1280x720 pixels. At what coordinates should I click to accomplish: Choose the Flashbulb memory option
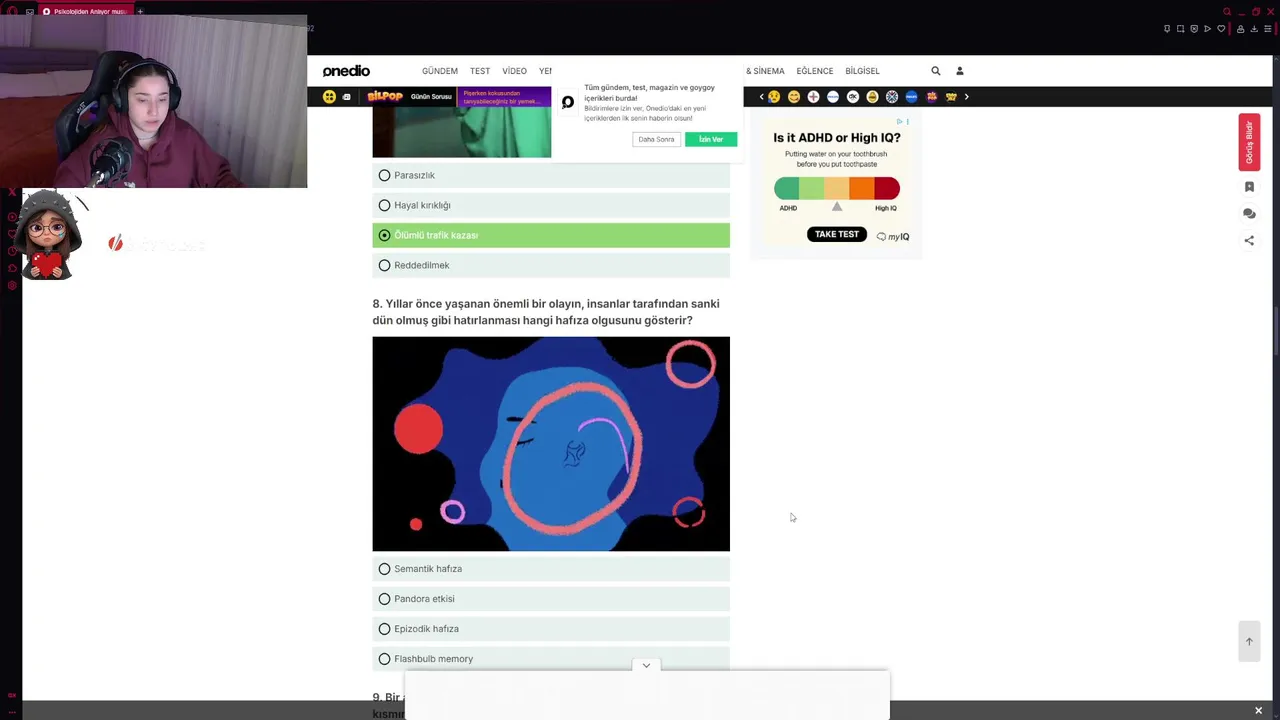tap(551, 659)
